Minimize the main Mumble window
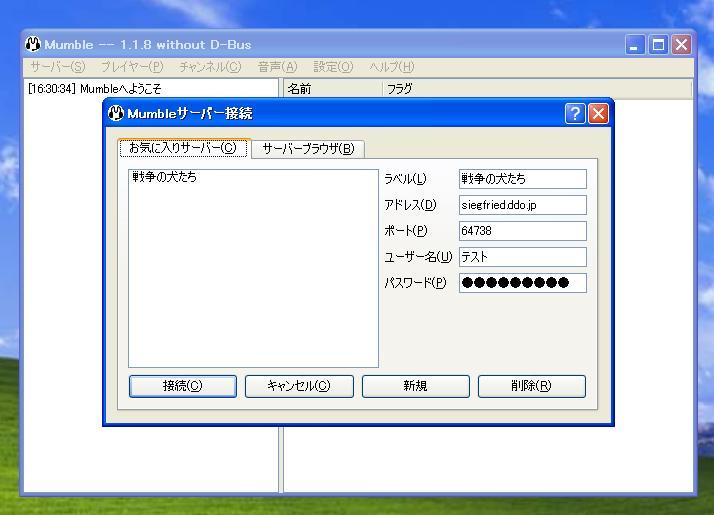 coord(637,45)
